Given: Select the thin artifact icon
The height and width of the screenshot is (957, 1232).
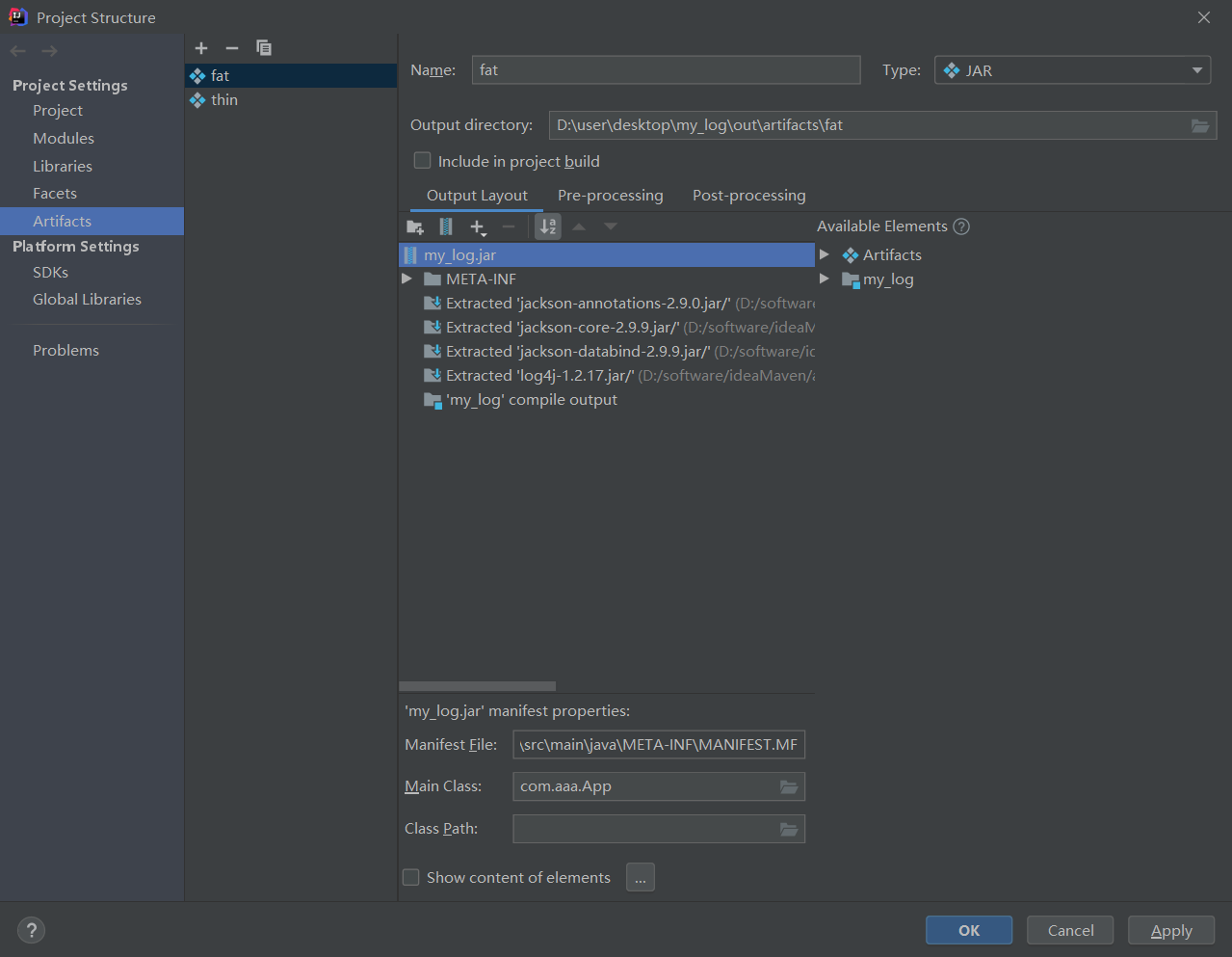Looking at the screenshot, I should click(197, 100).
